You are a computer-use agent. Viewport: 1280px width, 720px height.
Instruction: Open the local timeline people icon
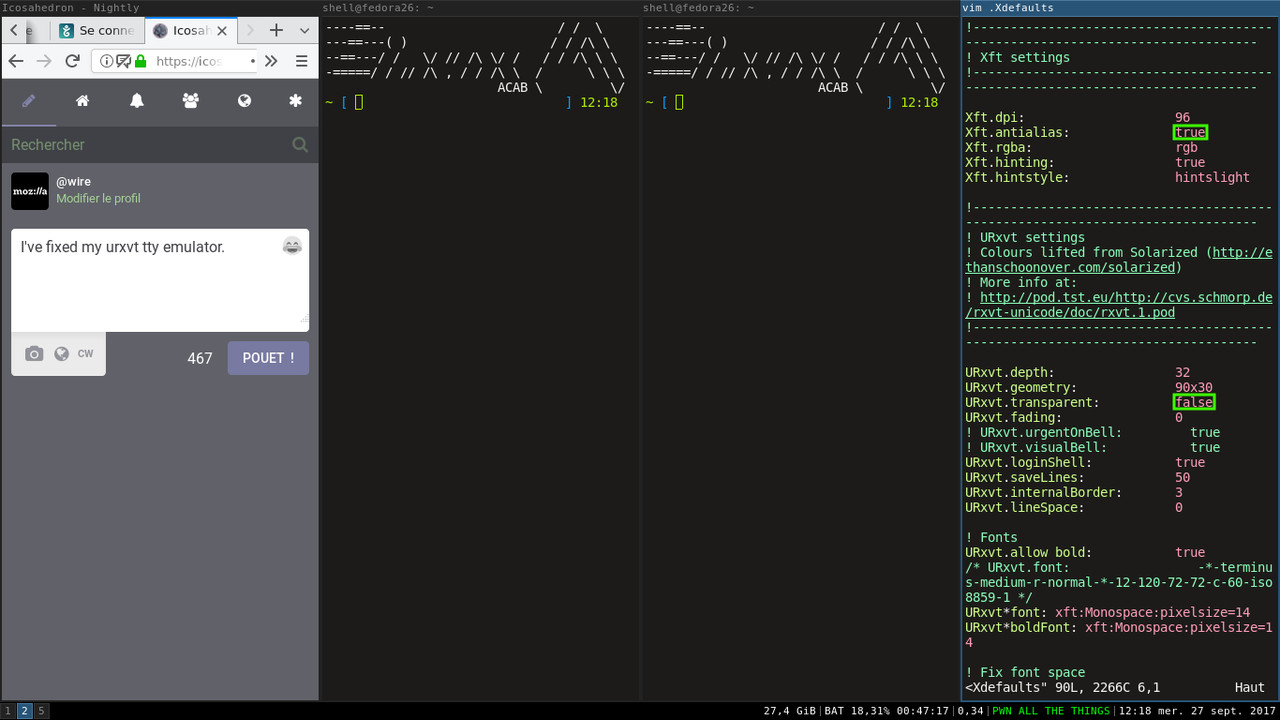[190, 101]
